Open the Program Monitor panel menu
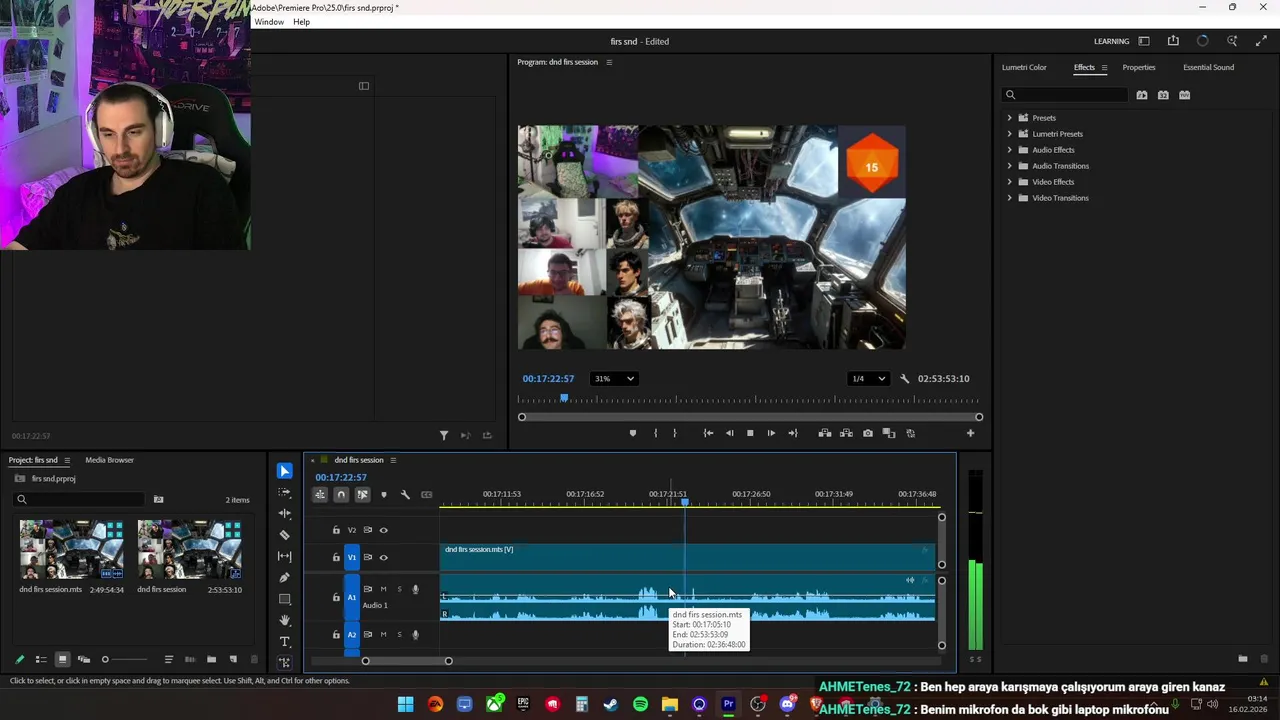 (609, 62)
